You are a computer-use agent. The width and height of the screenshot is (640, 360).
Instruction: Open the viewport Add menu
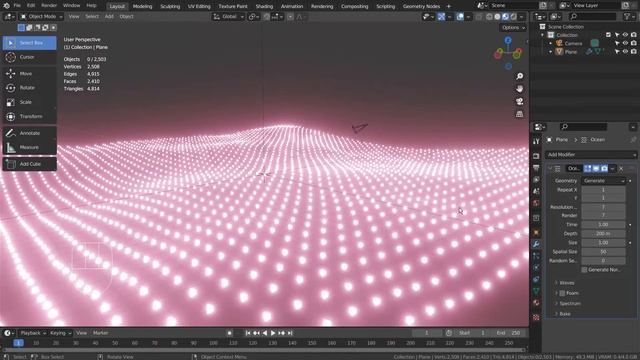click(109, 16)
